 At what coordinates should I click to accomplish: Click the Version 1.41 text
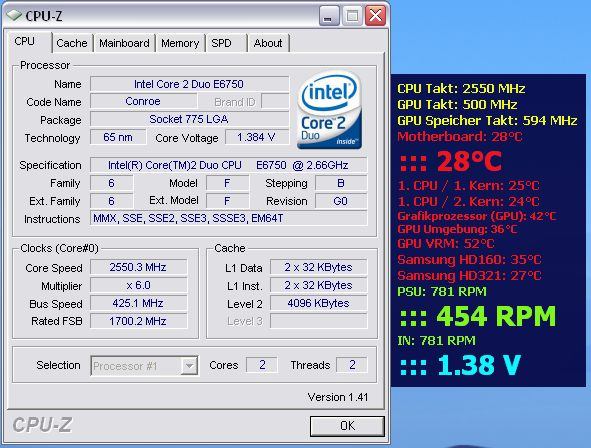coord(338,397)
